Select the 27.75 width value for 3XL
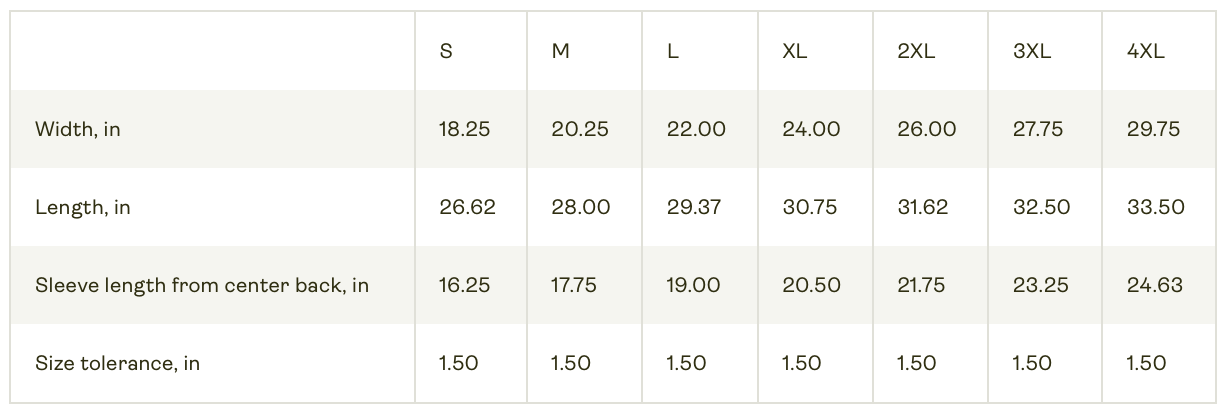1226x412 pixels. click(x=1040, y=129)
